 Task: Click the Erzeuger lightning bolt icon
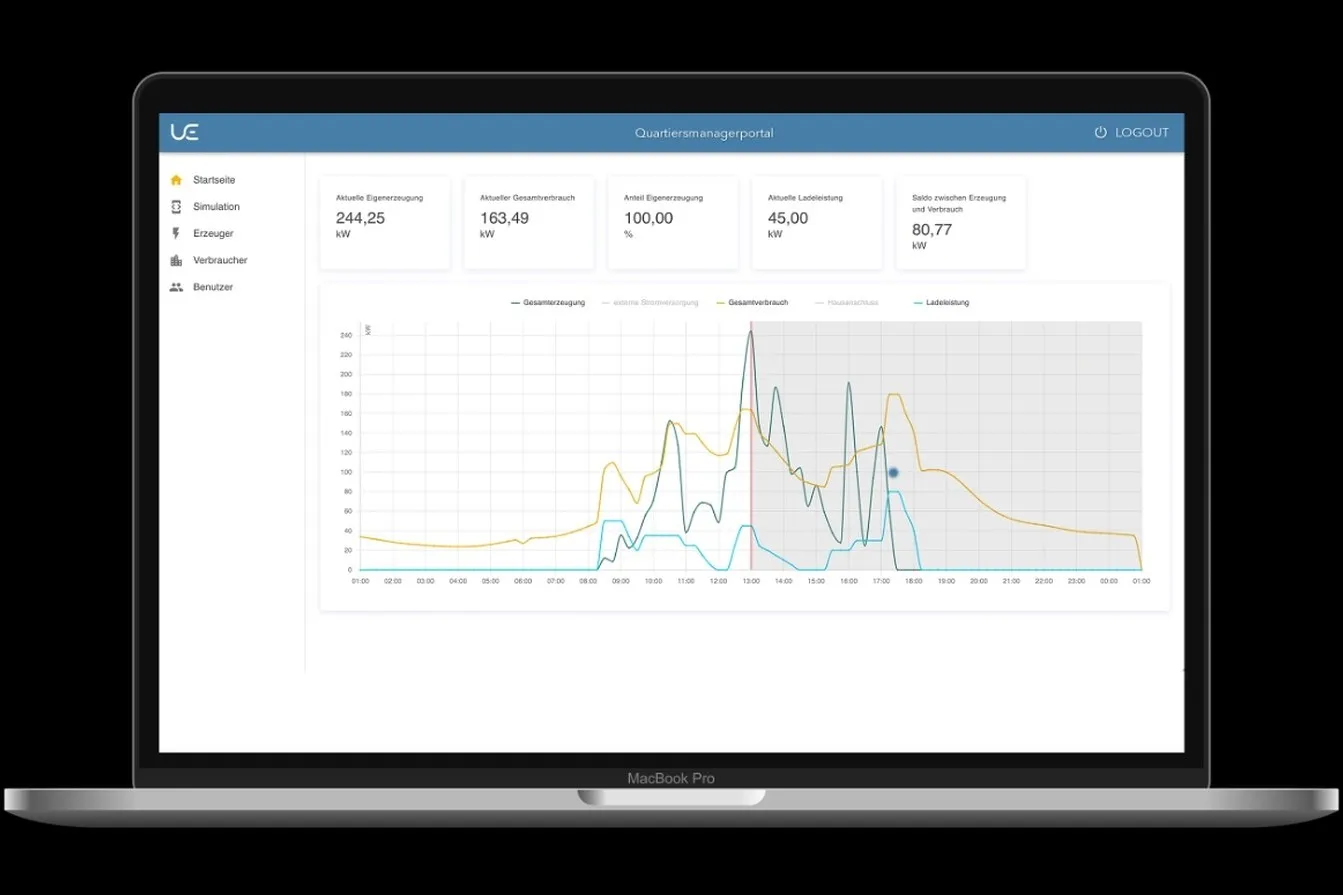pyautogui.click(x=176, y=233)
